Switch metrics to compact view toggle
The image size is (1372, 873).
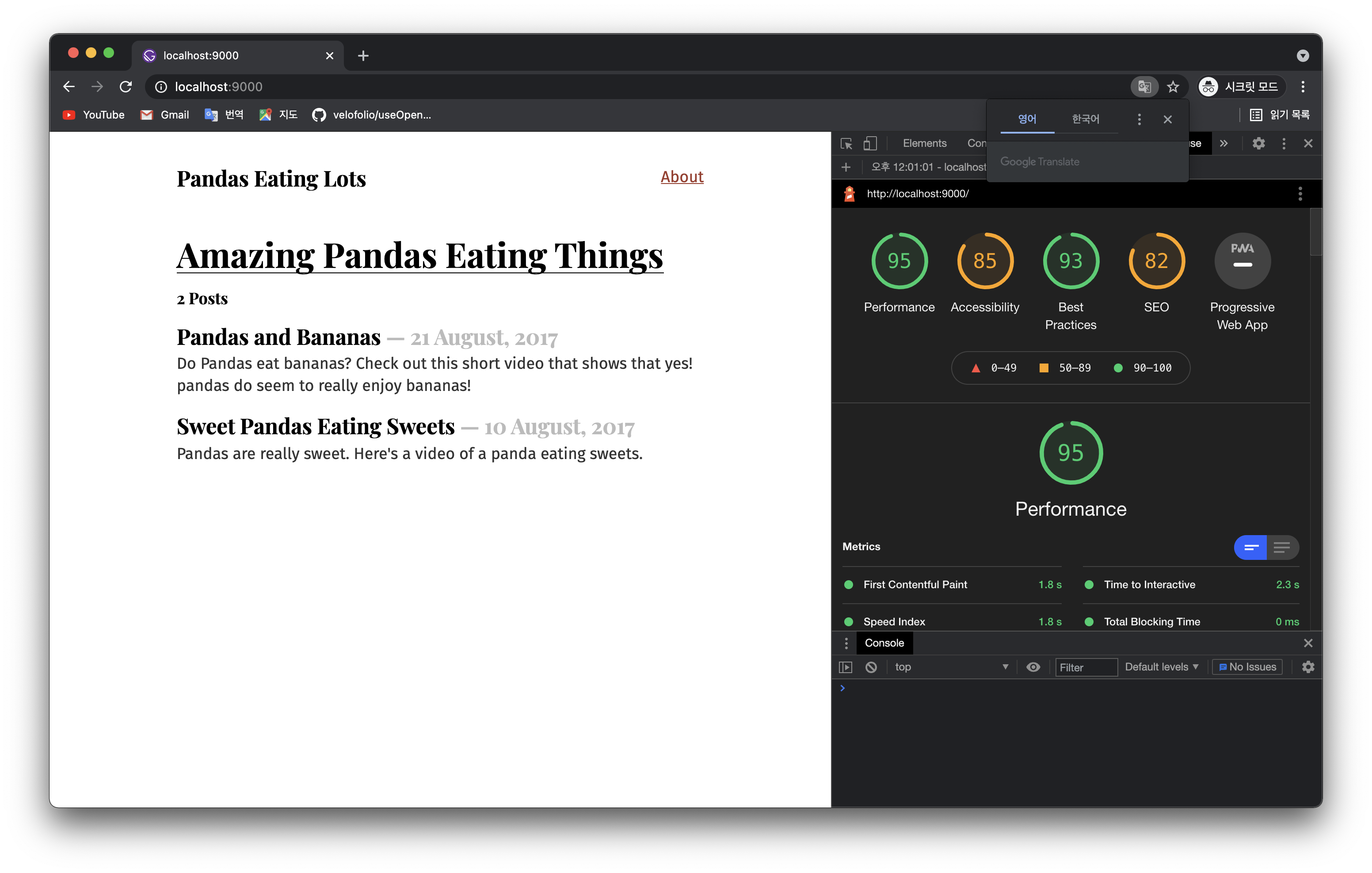tap(1250, 548)
